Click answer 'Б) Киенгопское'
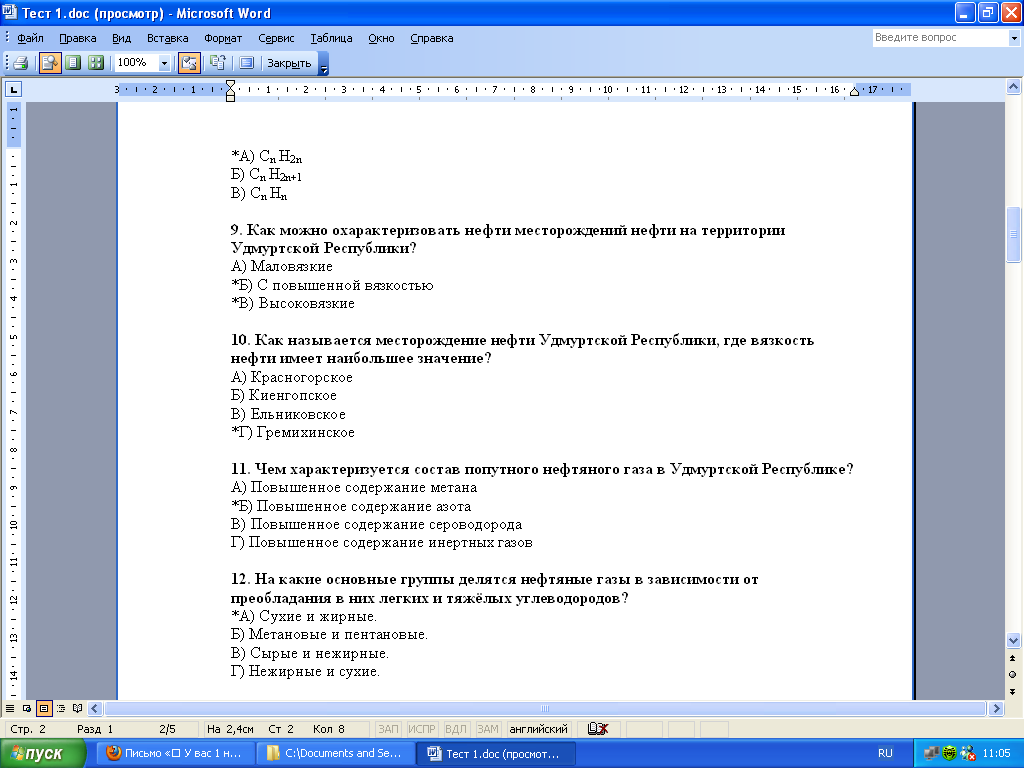Screen dimensions: 1024x768 tap(283, 395)
